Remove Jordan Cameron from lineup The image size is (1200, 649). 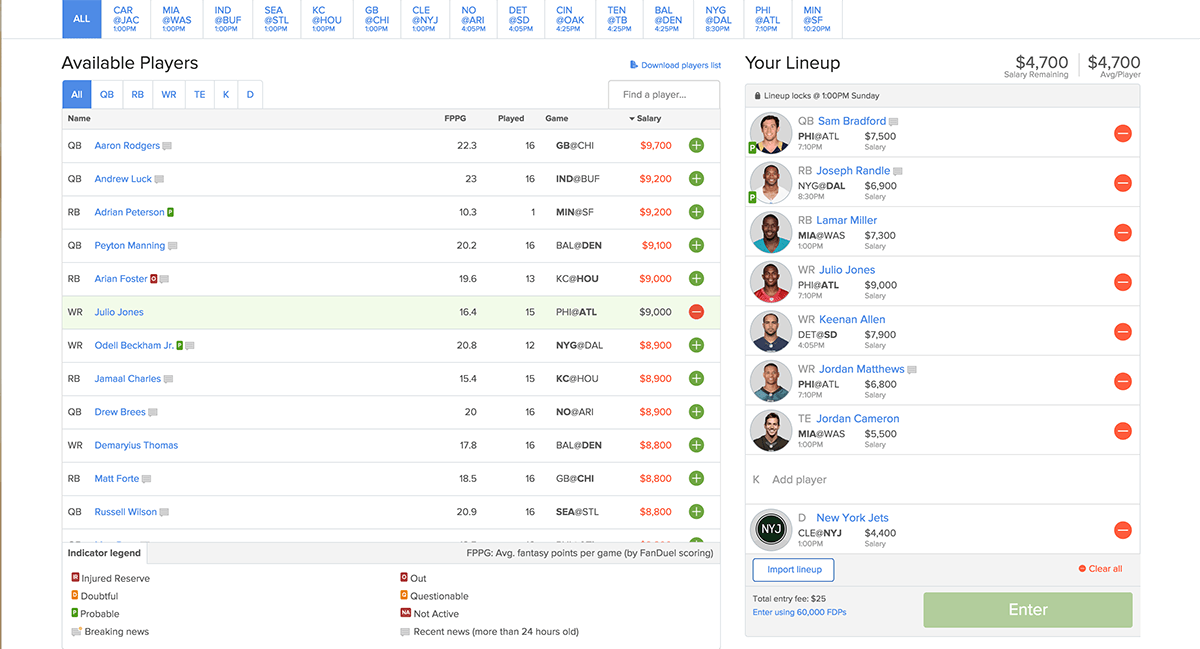tap(1122, 431)
